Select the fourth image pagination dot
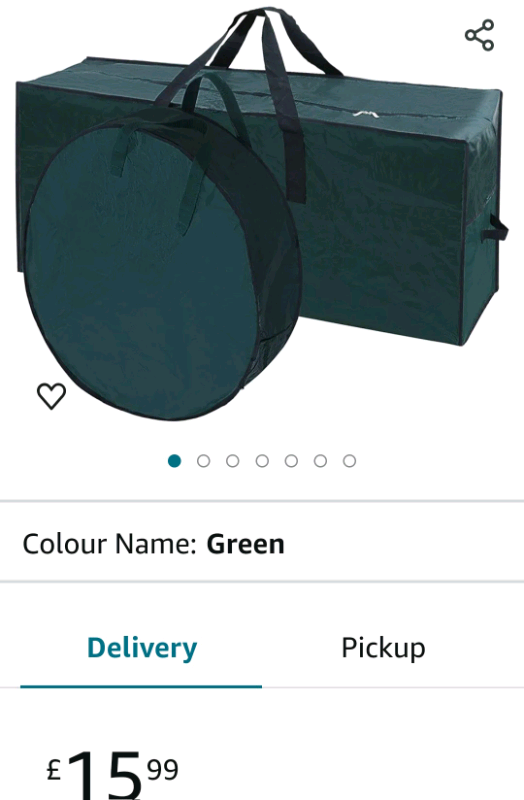The image size is (524, 800). pyautogui.click(x=262, y=461)
